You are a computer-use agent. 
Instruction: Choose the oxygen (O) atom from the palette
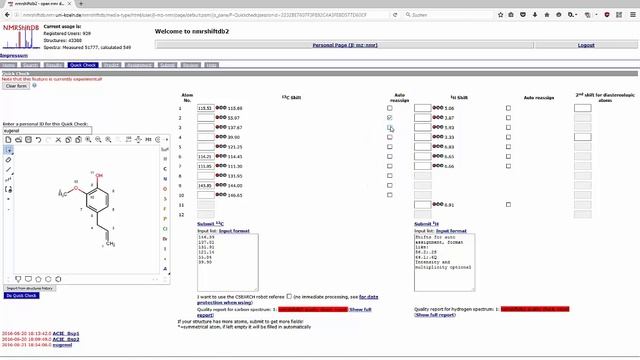165,189
